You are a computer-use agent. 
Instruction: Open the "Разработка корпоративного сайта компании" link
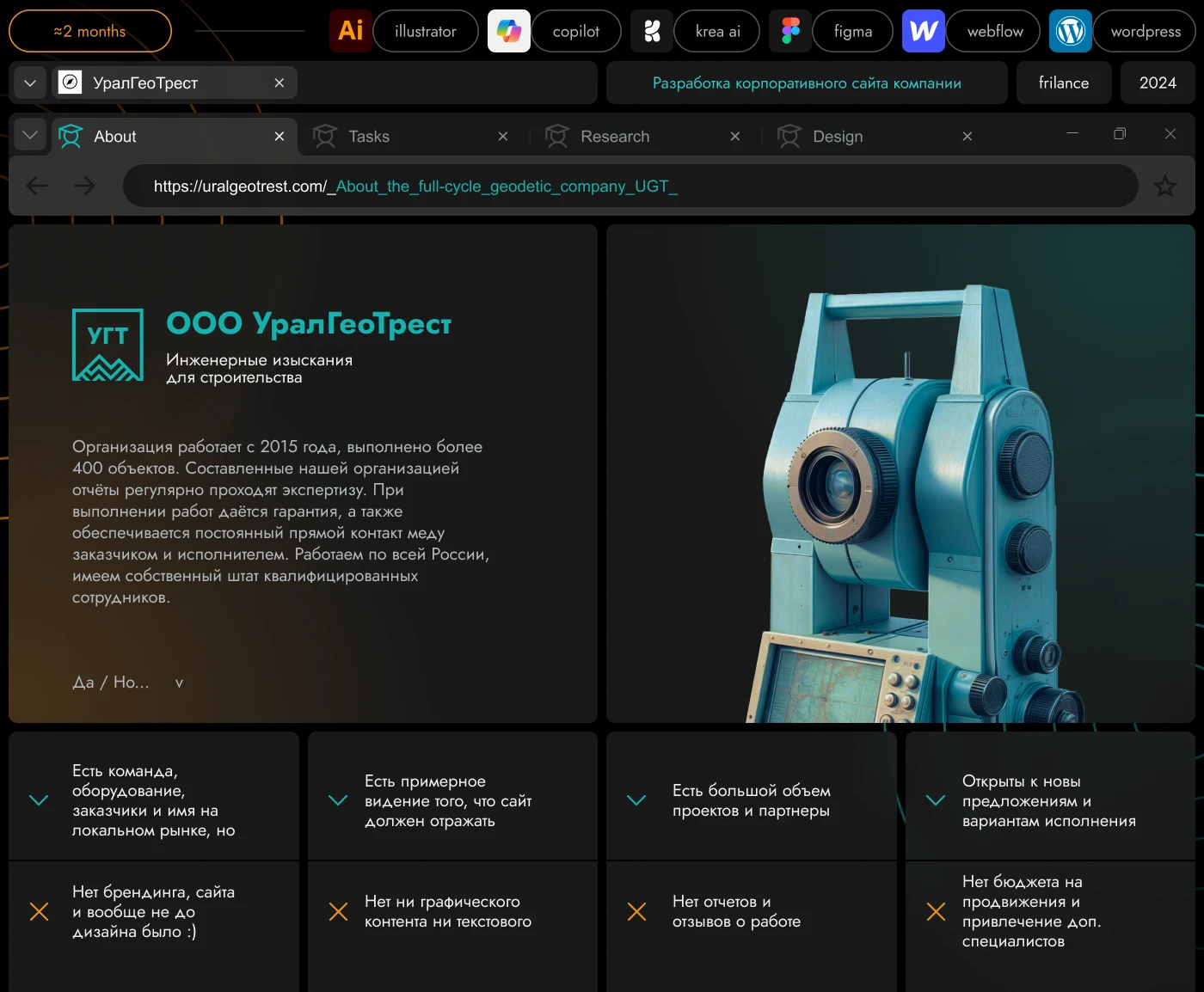(807, 83)
